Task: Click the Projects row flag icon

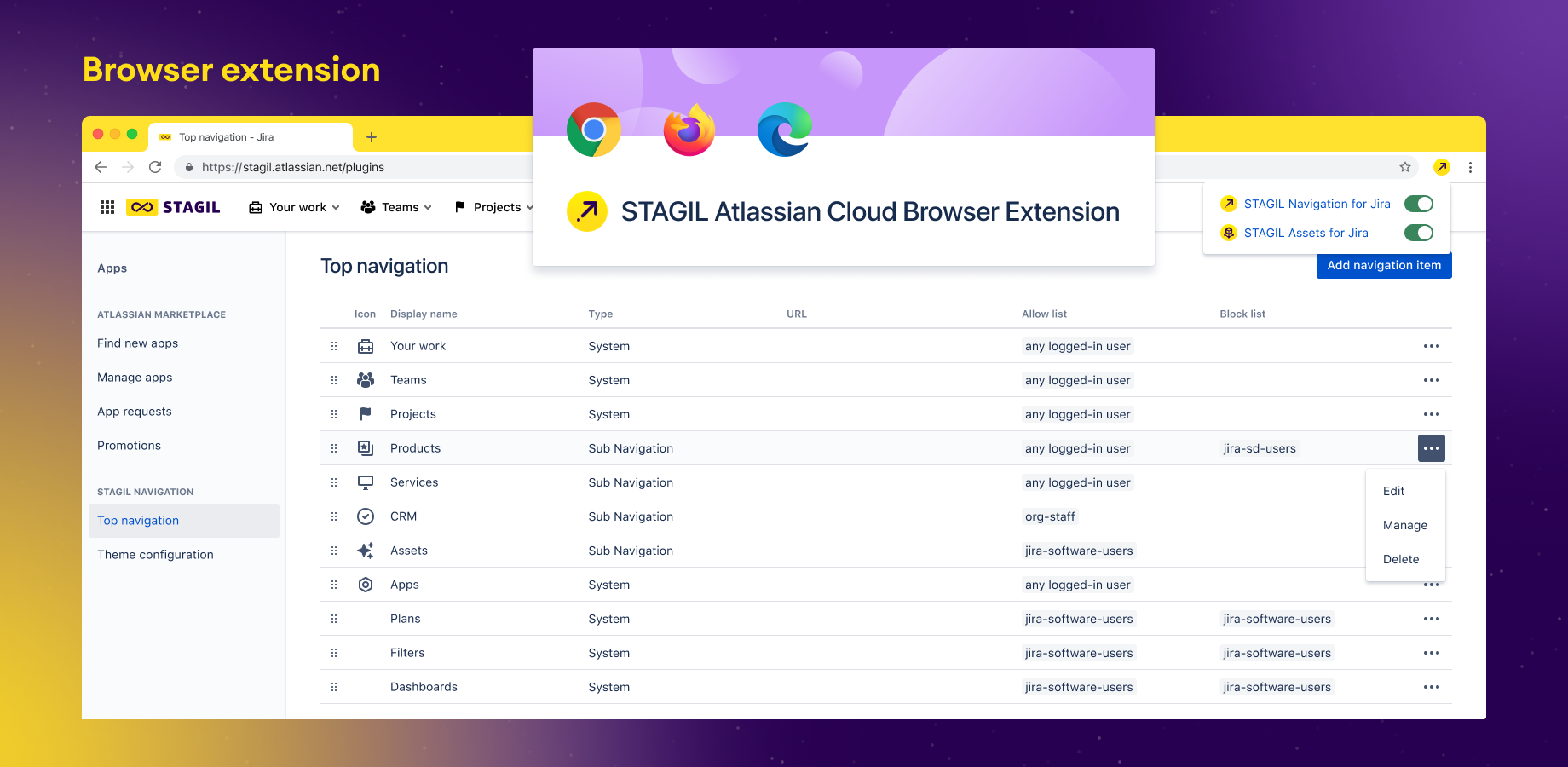Action: click(366, 414)
